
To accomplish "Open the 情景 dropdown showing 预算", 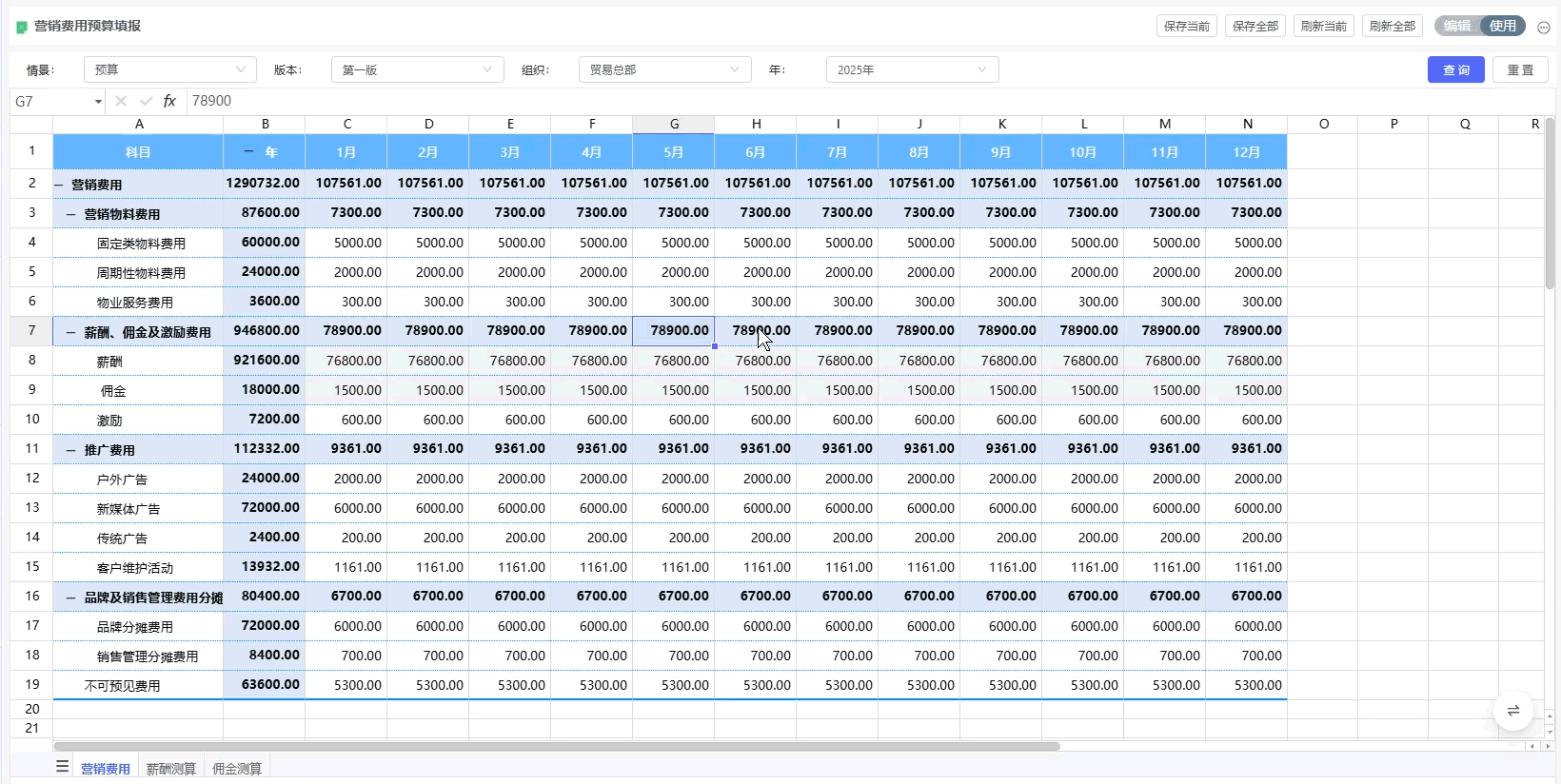I will point(170,69).
